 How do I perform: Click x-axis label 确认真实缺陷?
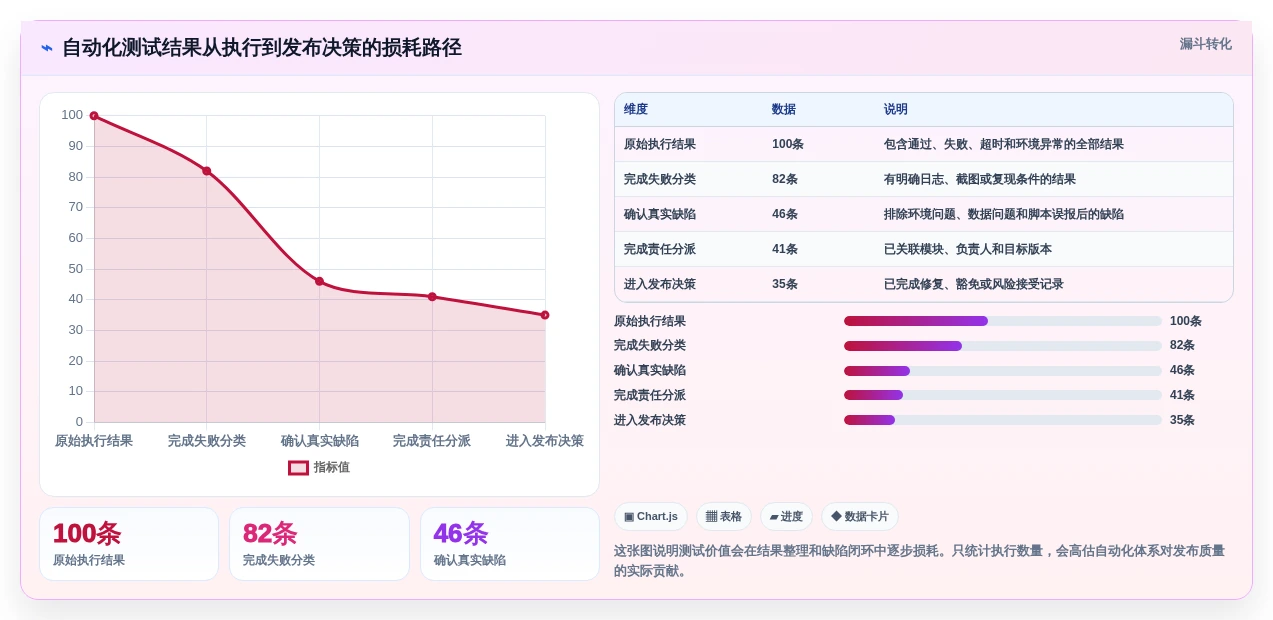coord(319,441)
